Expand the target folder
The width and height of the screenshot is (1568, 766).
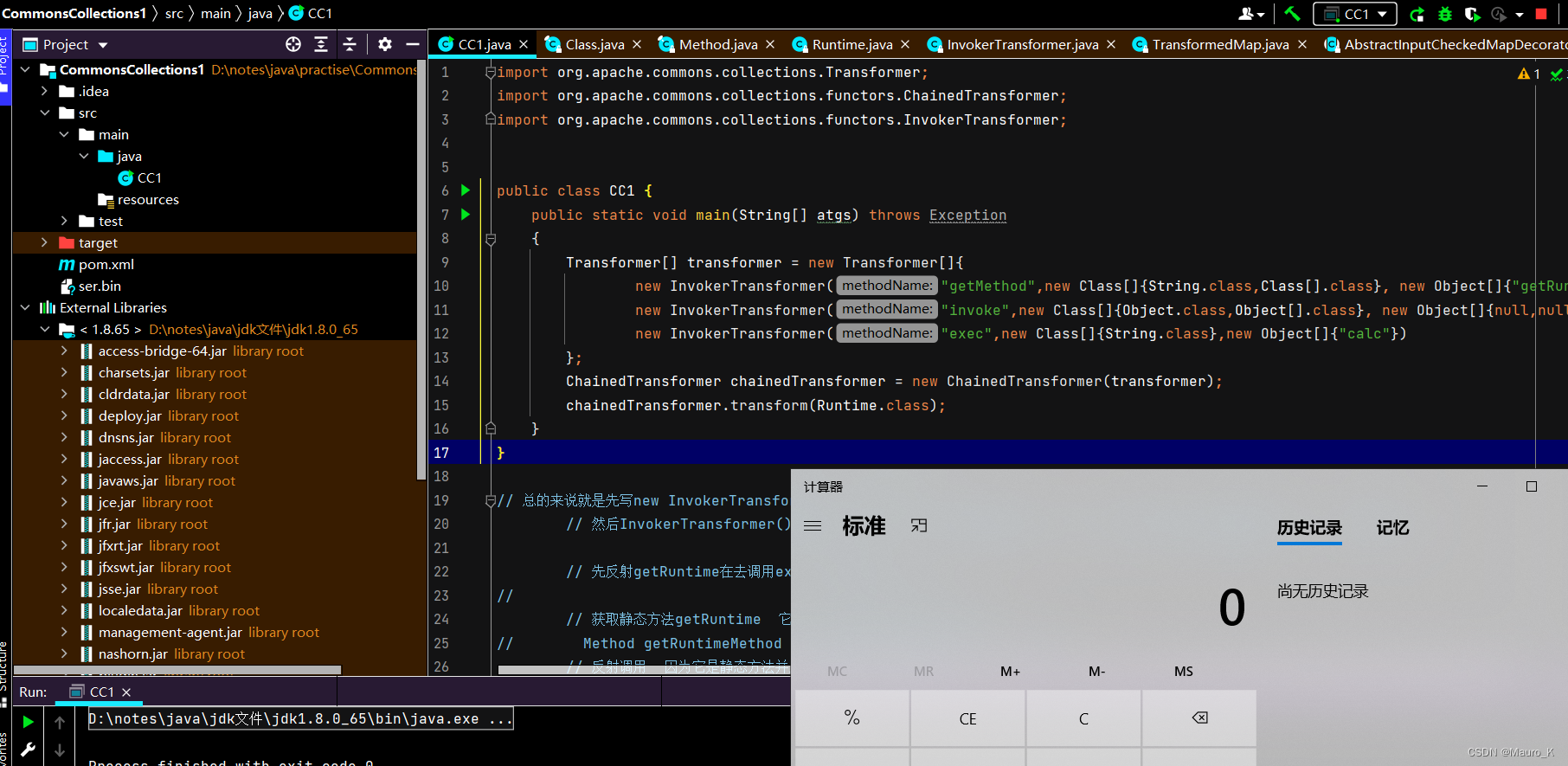(45, 242)
